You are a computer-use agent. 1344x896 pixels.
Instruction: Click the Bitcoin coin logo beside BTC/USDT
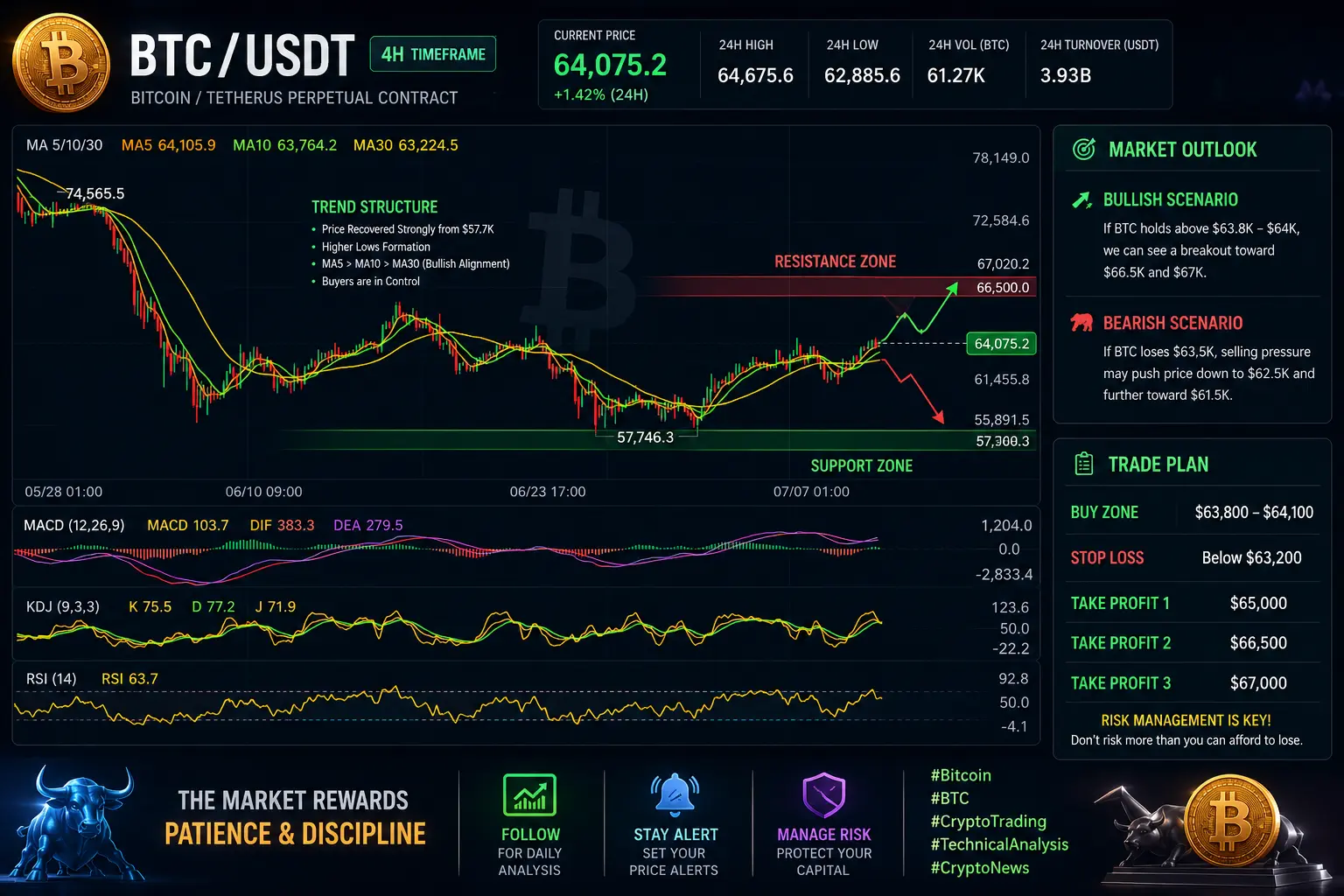[62, 64]
